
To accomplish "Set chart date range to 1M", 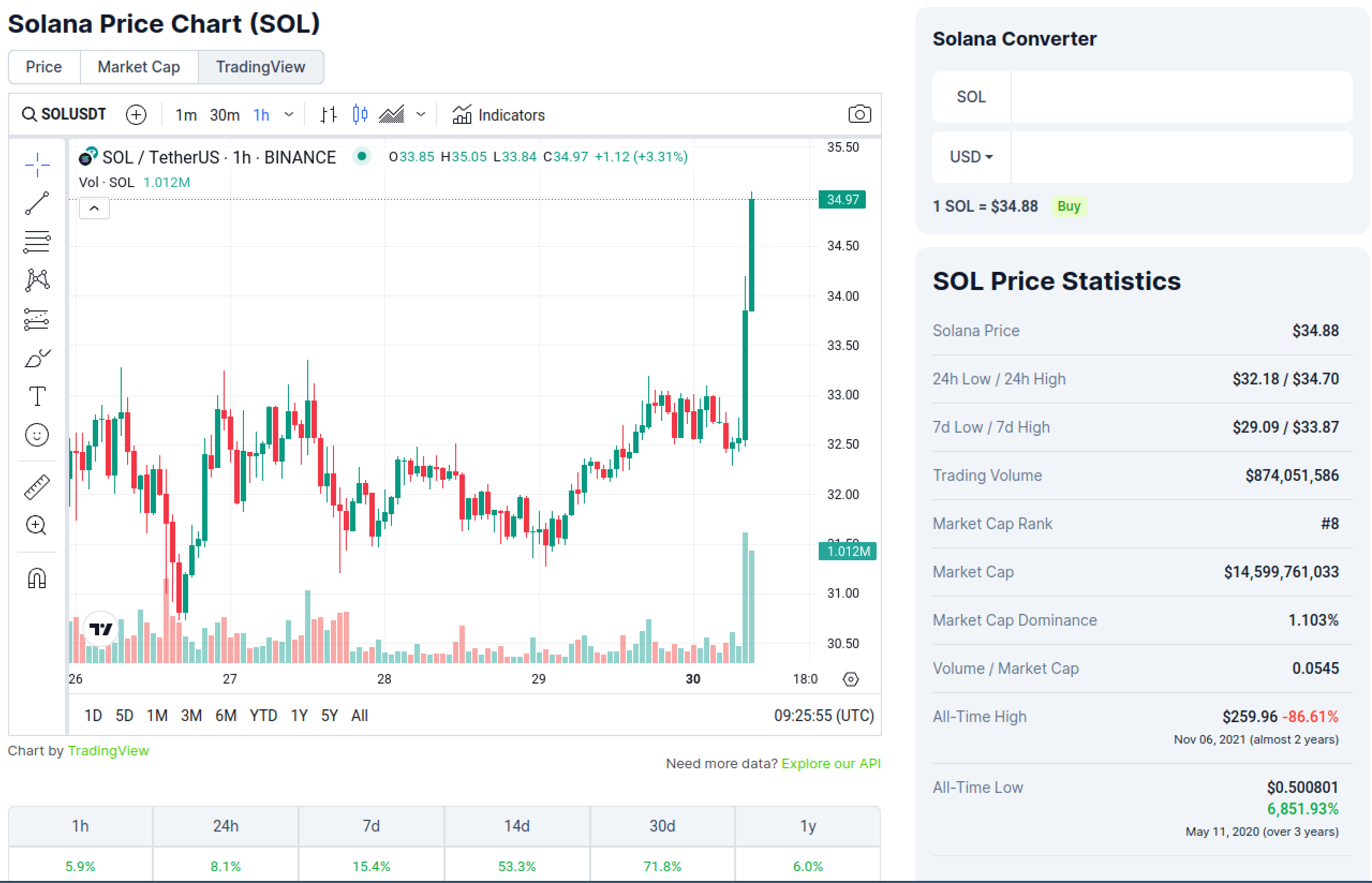I will pos(157,716).
